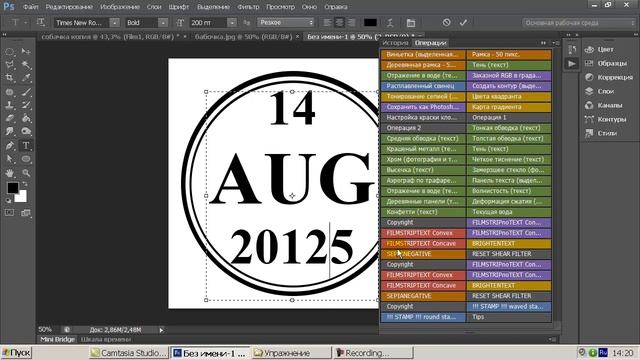
Task: Toggle Character and Paragraph panels
Action: tap(411, 22)
